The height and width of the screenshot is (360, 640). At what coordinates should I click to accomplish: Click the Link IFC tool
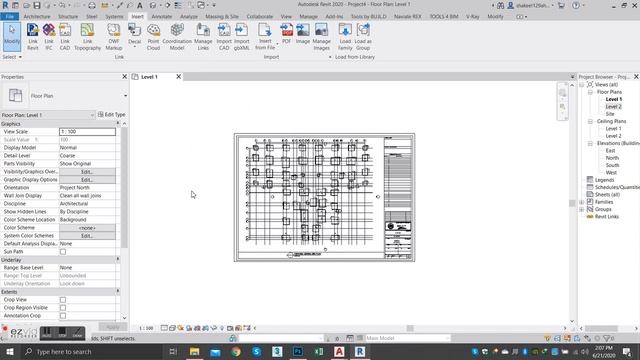(x=49, y=37)
